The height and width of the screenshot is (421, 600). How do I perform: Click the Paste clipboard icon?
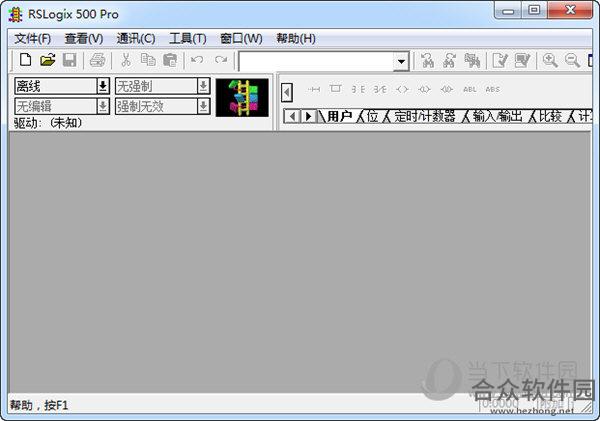170,60
